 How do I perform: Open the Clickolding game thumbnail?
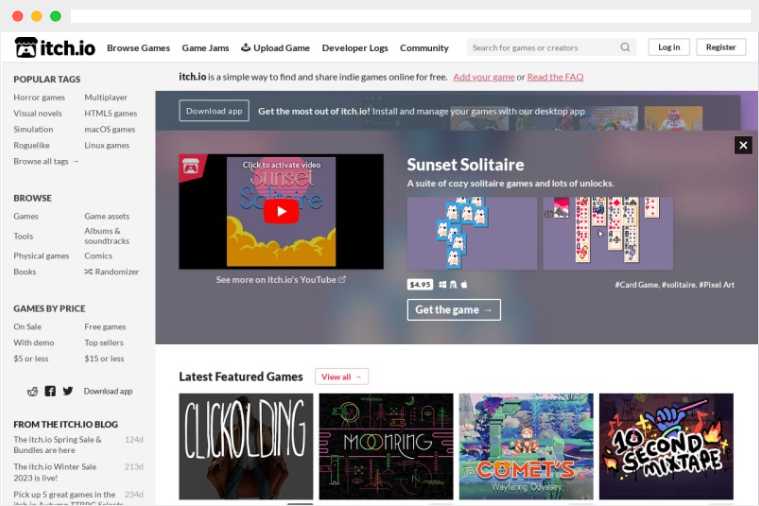246,446
